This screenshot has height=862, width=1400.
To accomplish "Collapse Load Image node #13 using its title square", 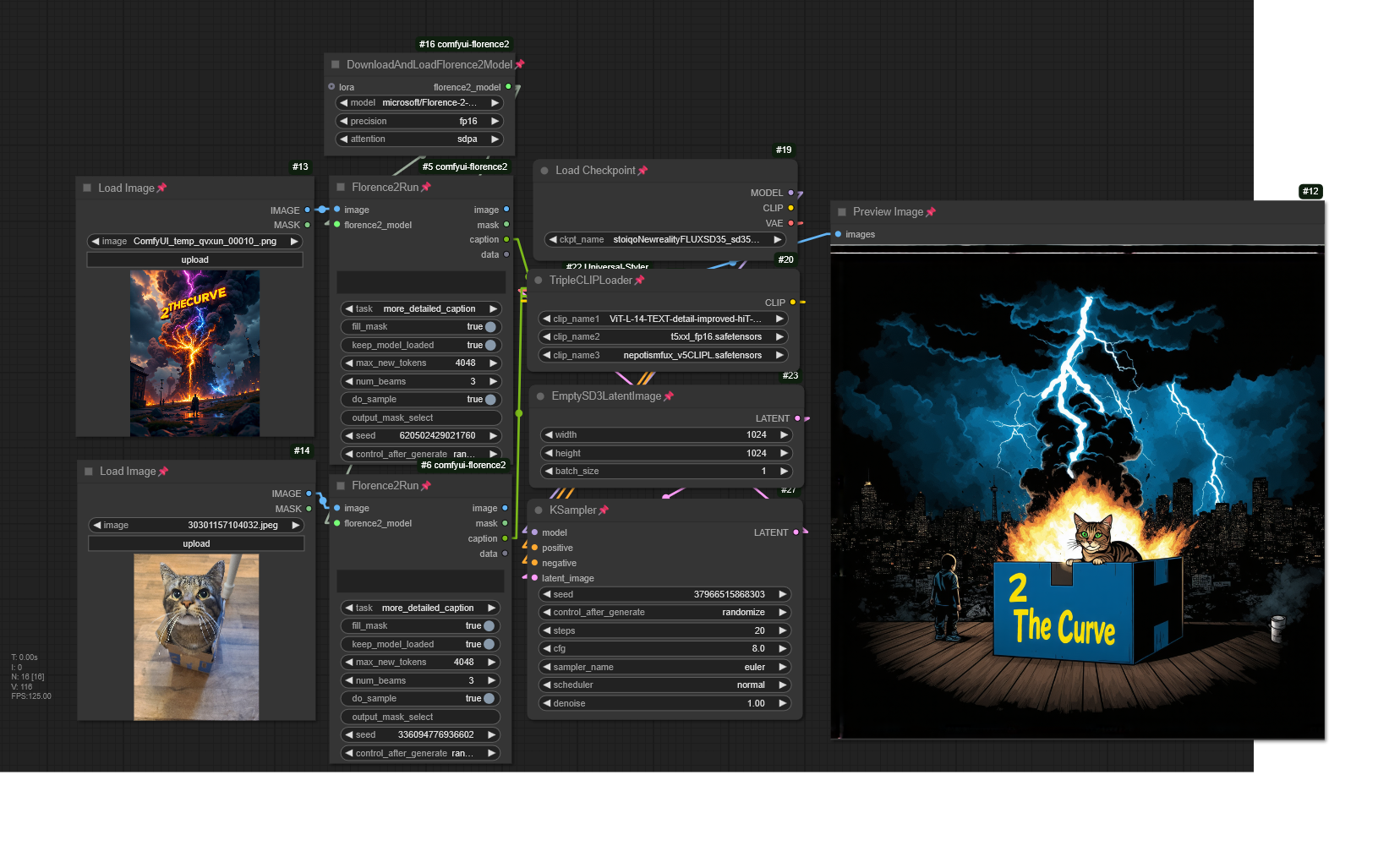I will 87,188.
